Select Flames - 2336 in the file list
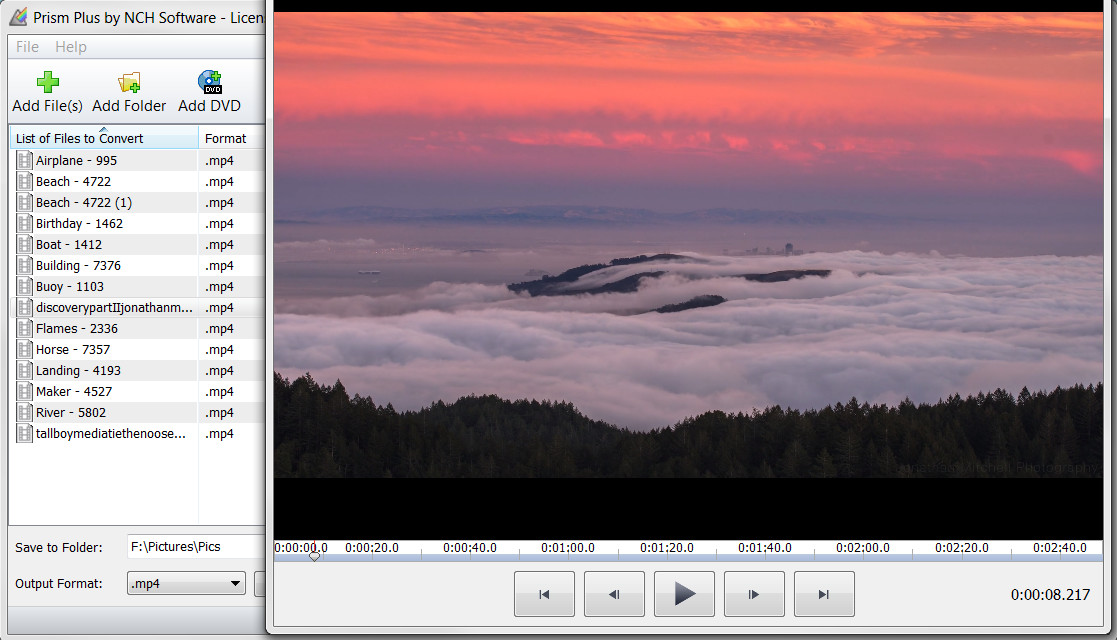Screen dimensions: 1117x640 pos(80,328)
